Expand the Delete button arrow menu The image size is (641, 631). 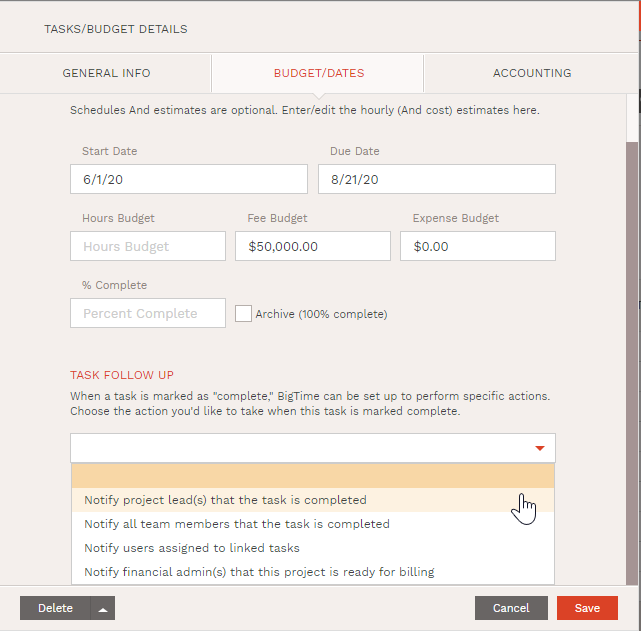coord(103,608)
